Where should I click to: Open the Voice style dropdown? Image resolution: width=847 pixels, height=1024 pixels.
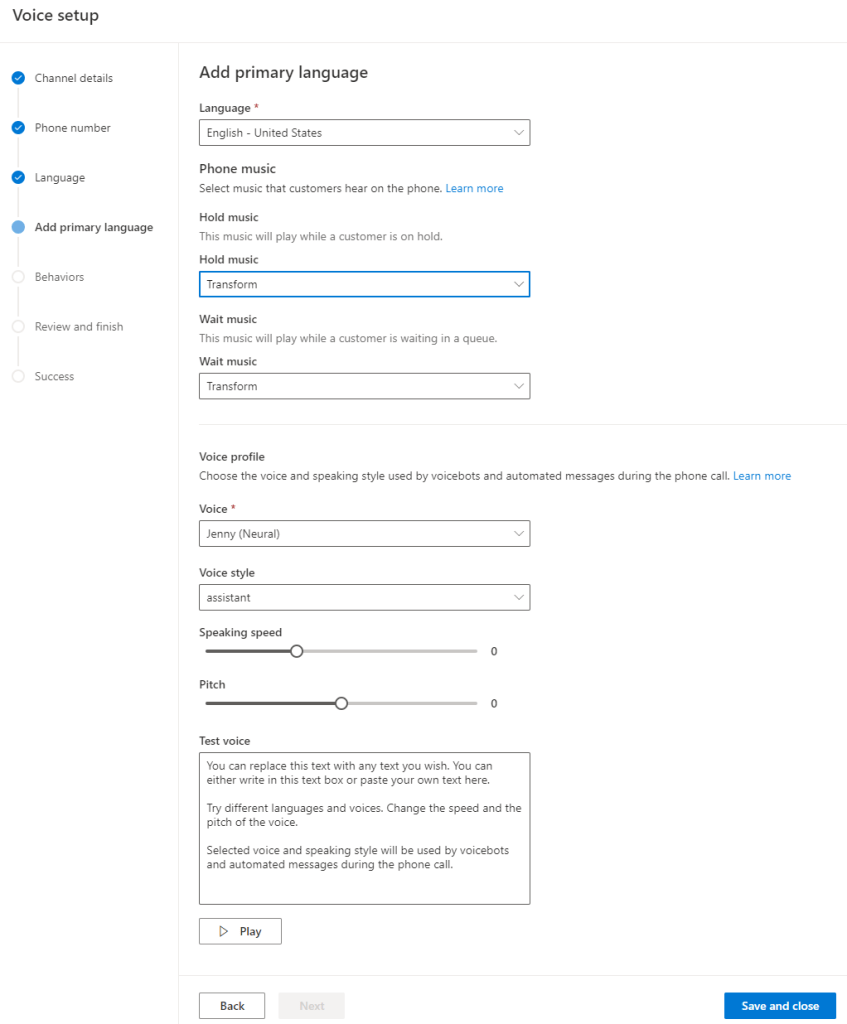[x=364, y=598]
